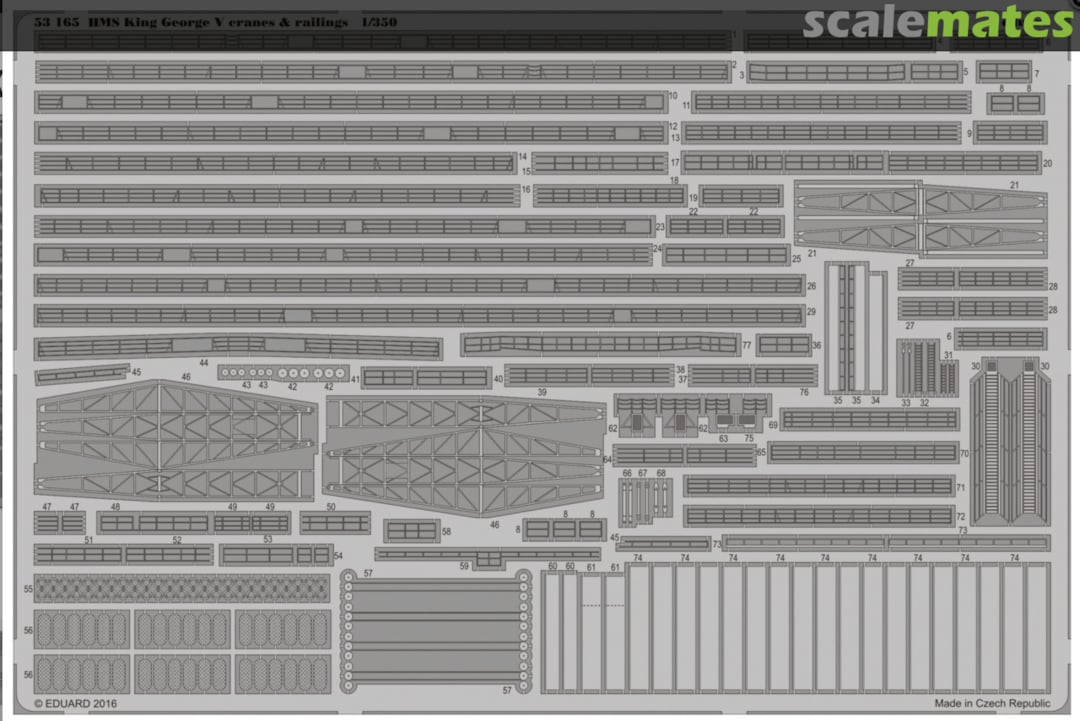The height and width of the screenshot is (721, 1080).
Task: Click the small vertical pieces 66-68
Action: [643, 502]
